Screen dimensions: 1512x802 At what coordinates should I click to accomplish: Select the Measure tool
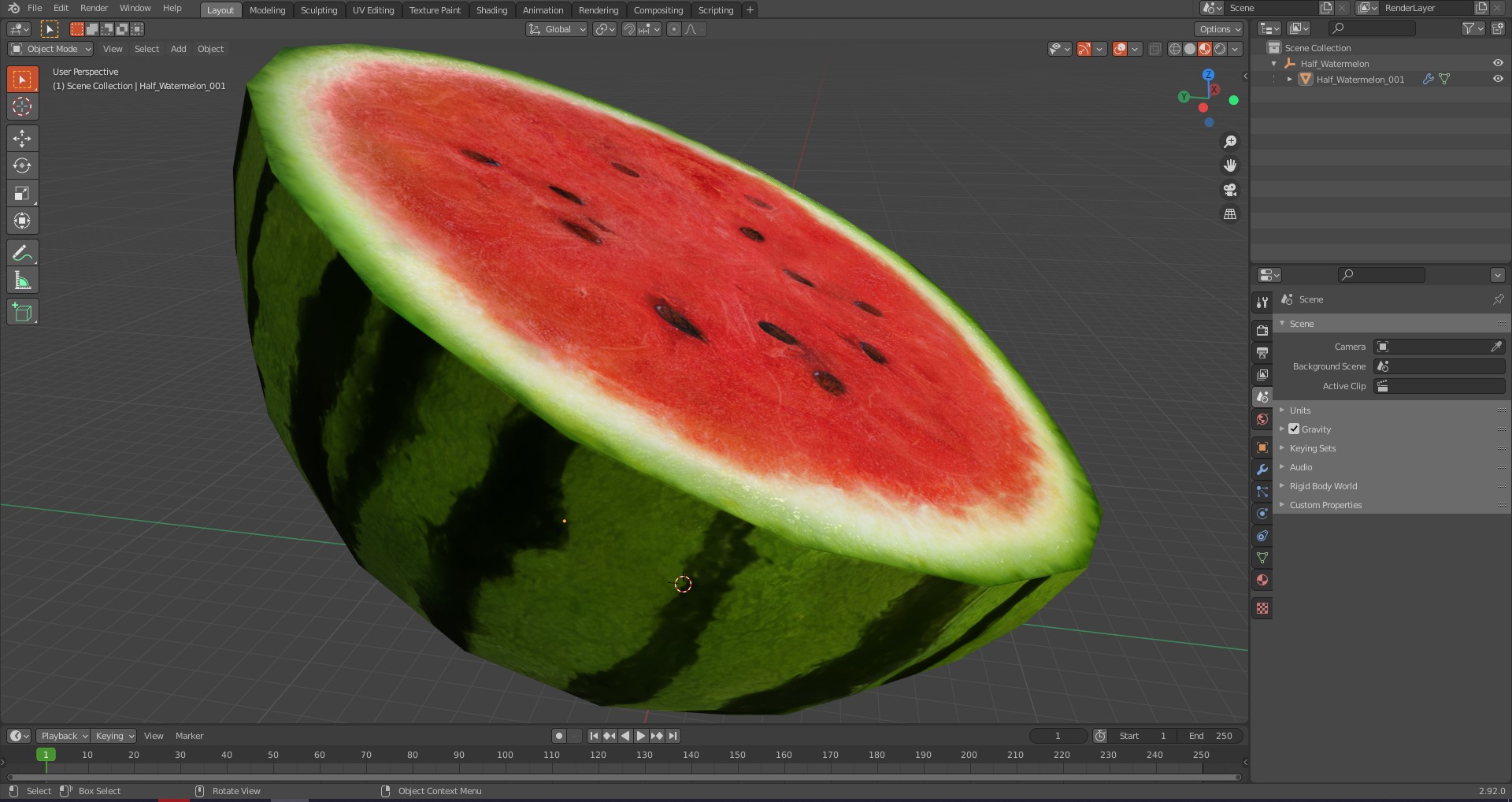22,280
